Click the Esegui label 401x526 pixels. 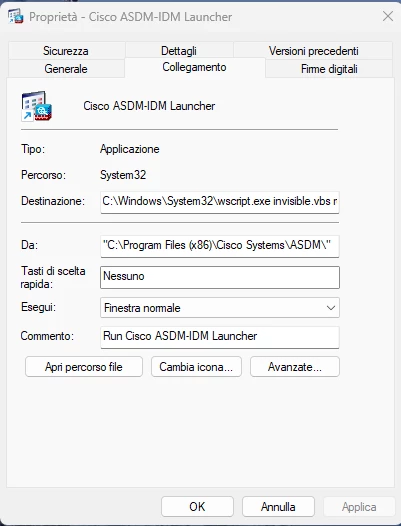(38, 307)
